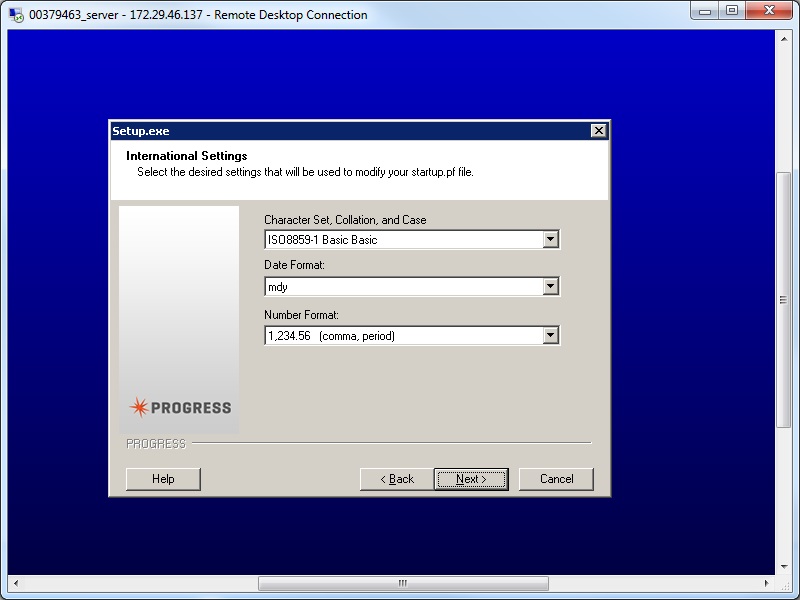Close the Setup.exe dialog
Viewport: 800px width, 600px height.
(598, 130)
